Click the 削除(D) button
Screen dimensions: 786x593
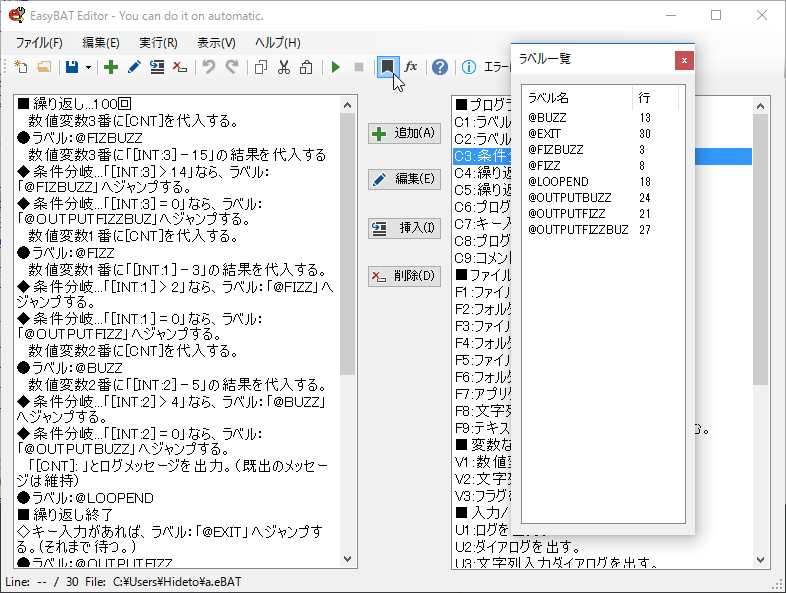(x=405, y=276)
